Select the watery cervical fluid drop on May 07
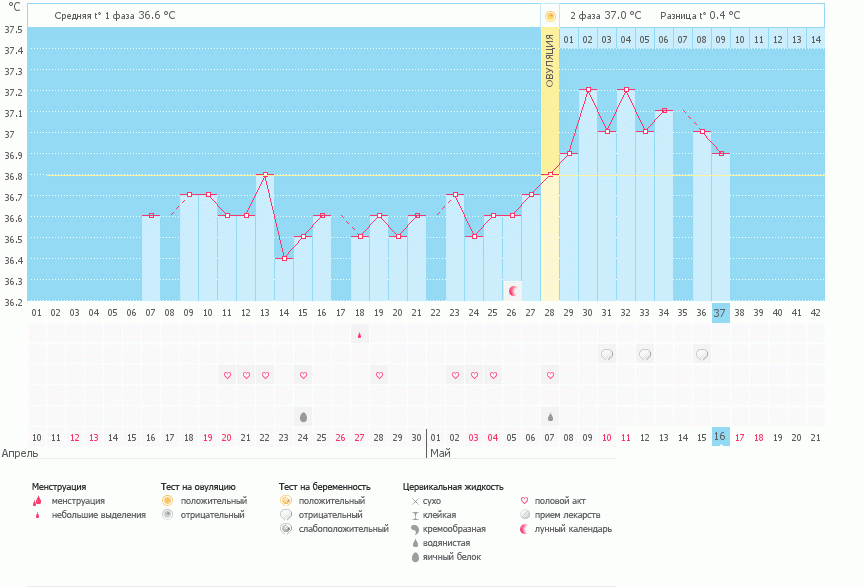863x587 pixels. coord(549,416)
